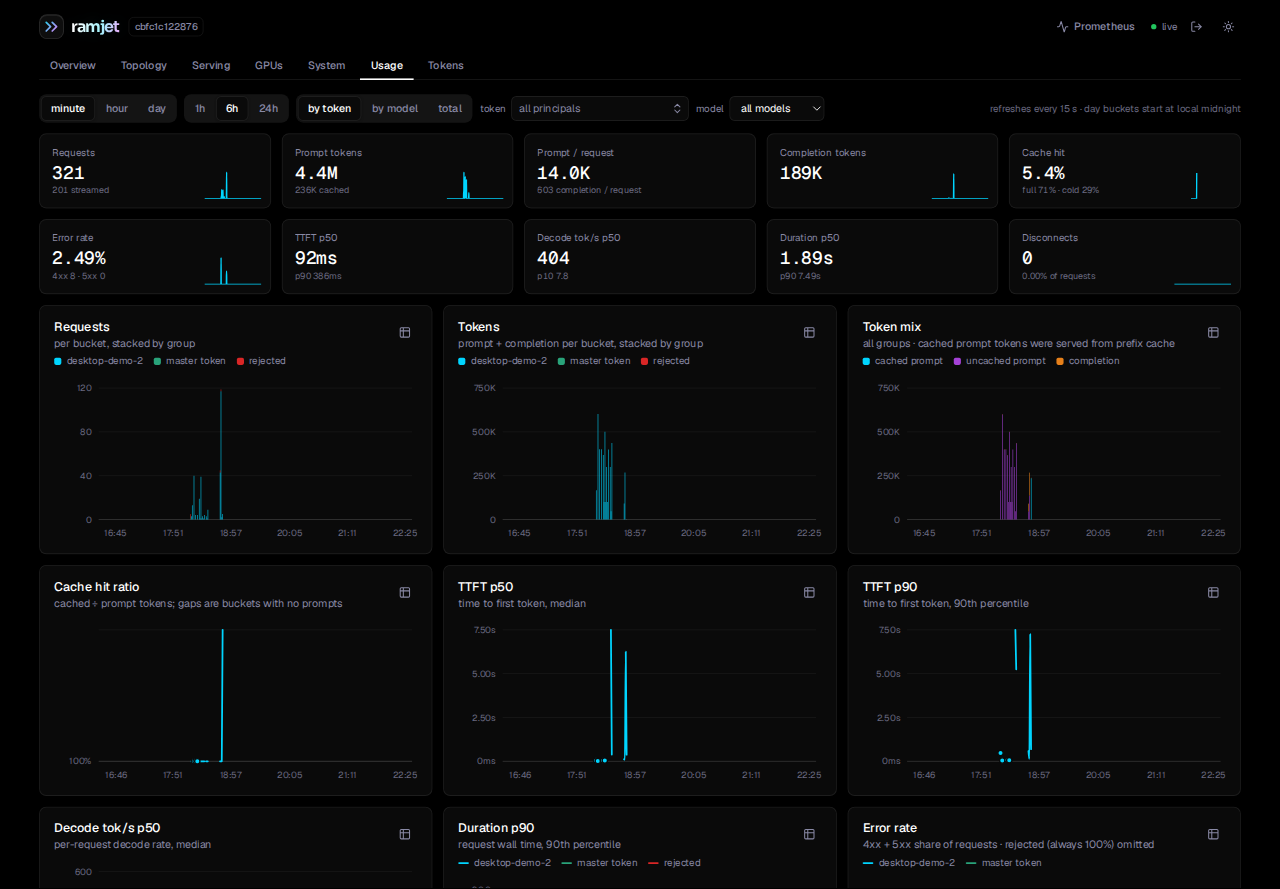This screenshot has width=1280, height=889.
Task: Open table view for Requests chart
Action: pos(405,332)
